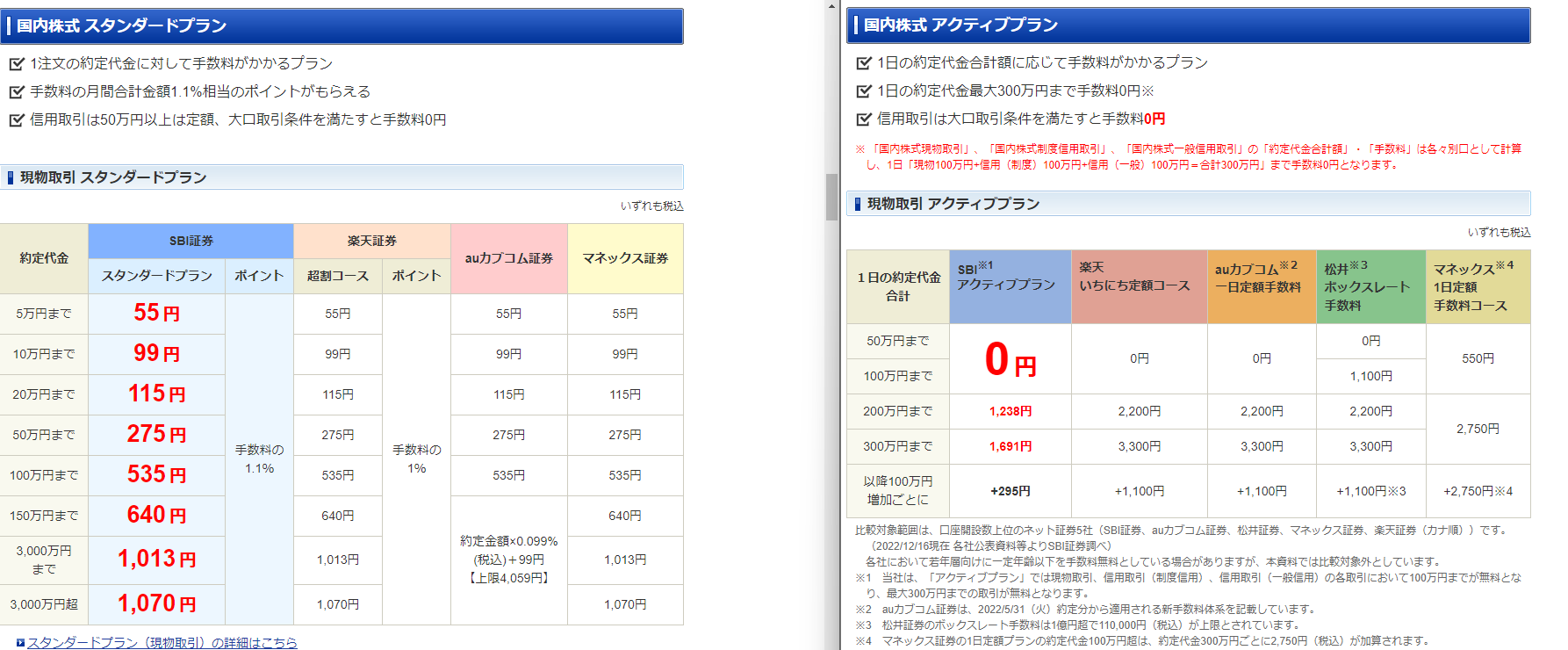1568x650 pixels.
Task: Click the いずれも税込 note above the active plan table
Action: coord(1499,232)
